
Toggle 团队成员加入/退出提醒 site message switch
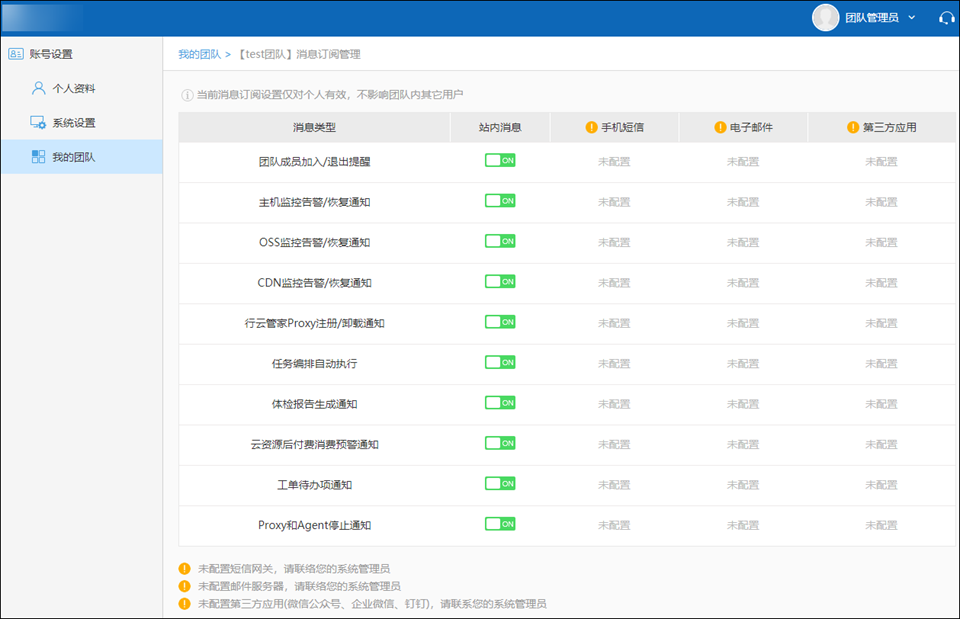(x=500, y=160)
